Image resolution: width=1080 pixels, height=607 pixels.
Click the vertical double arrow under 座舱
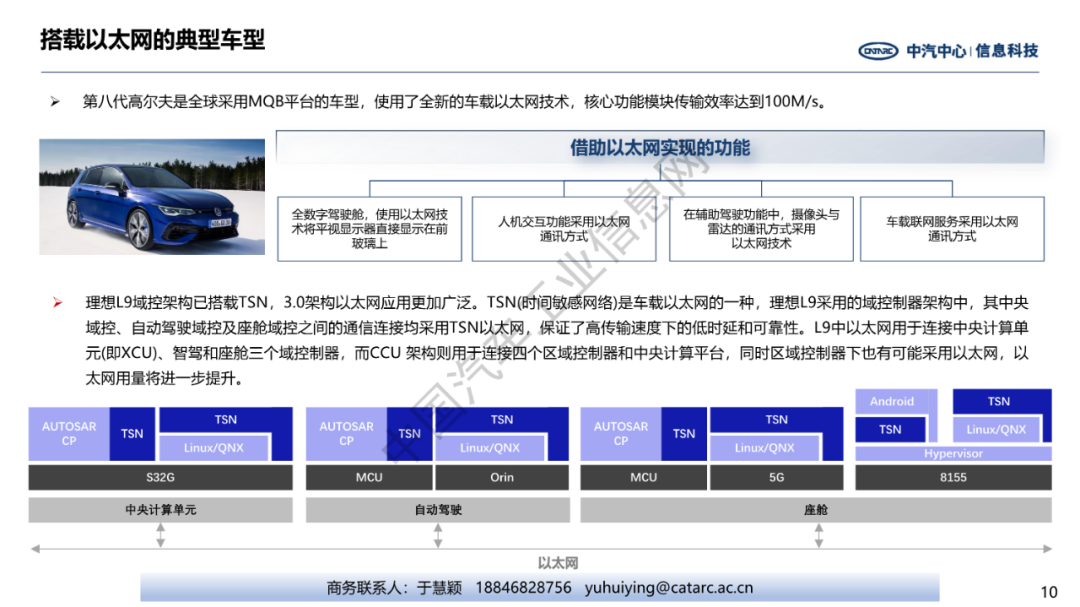(x=818, y=535)
